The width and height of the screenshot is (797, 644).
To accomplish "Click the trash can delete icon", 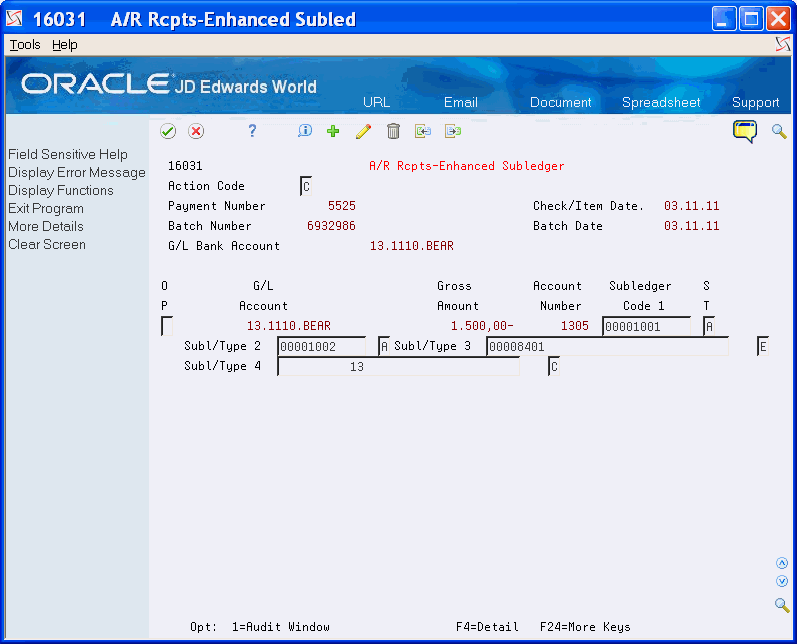I will click(x=393, y=131).
